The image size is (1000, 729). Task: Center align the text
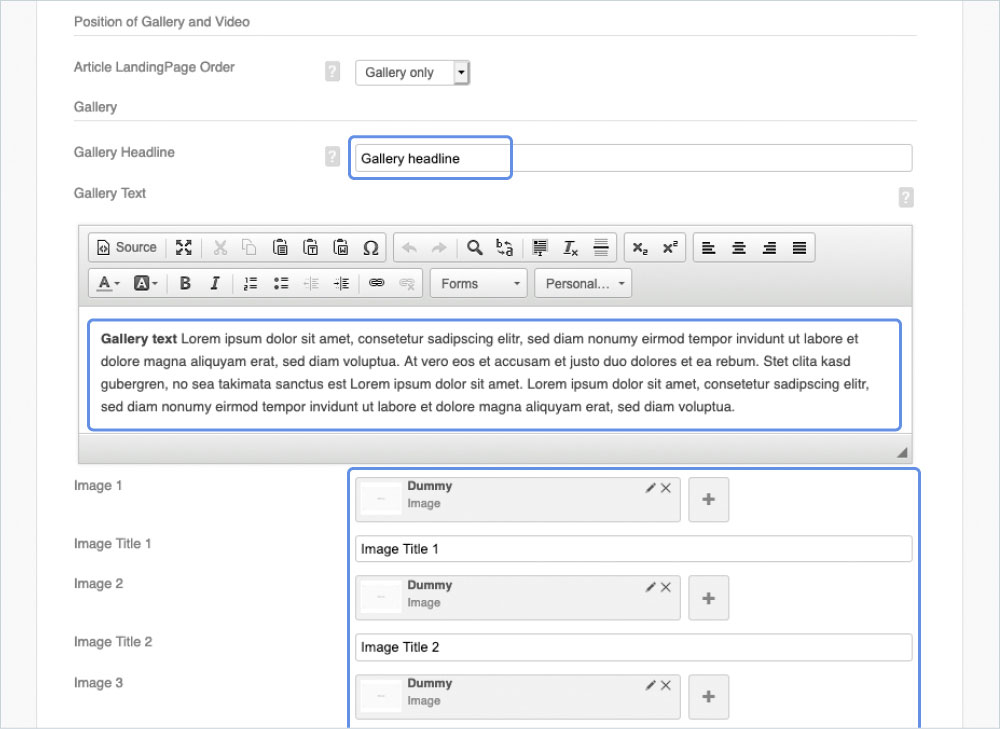[739, 247]
